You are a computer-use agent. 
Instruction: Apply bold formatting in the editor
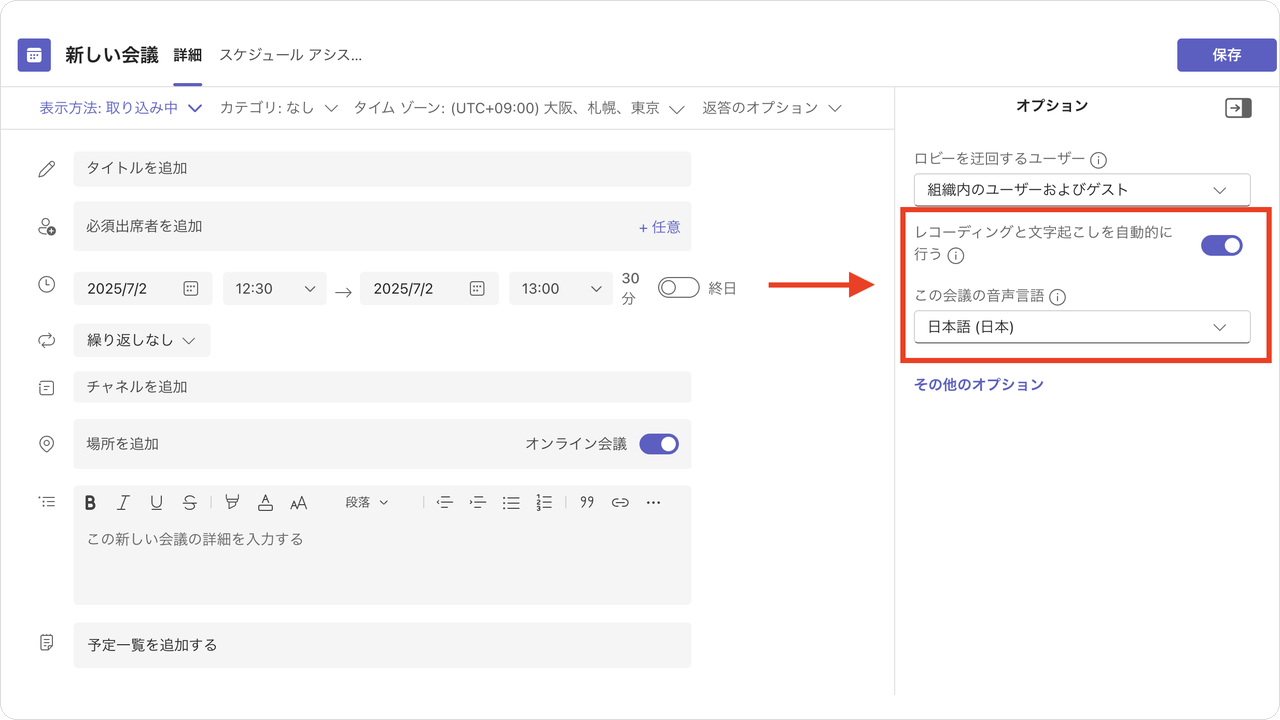tap(90, 503)
